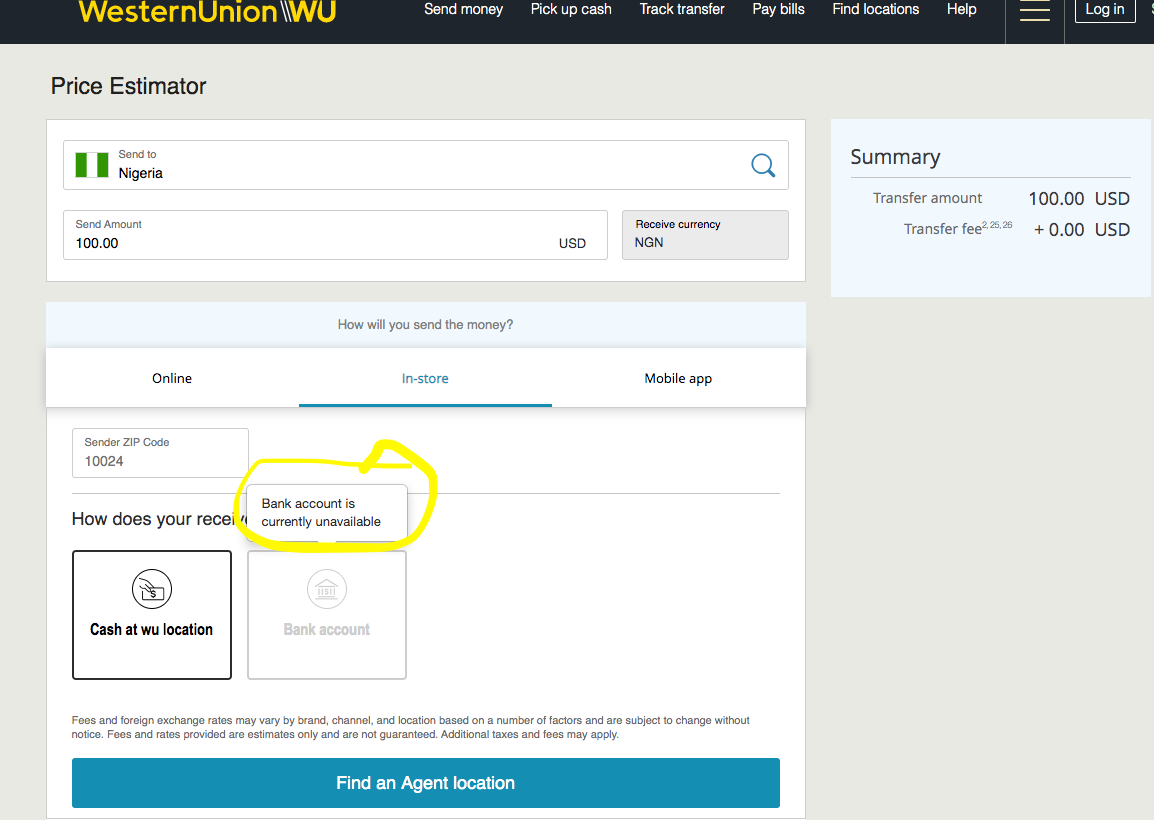Click the search magnifier in Send to field

762,165
